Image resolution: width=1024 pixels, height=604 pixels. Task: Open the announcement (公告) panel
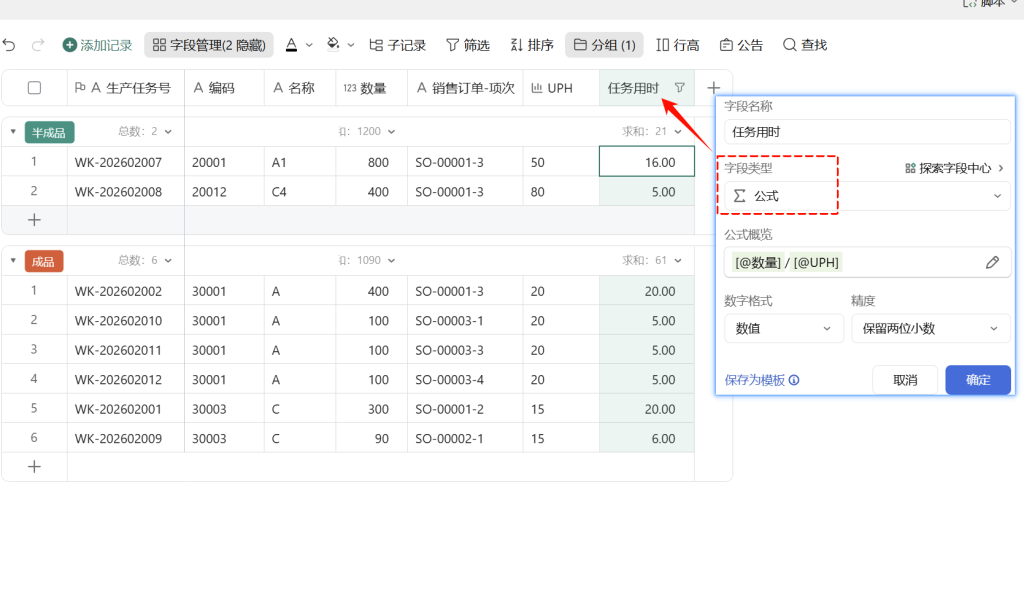741,45
